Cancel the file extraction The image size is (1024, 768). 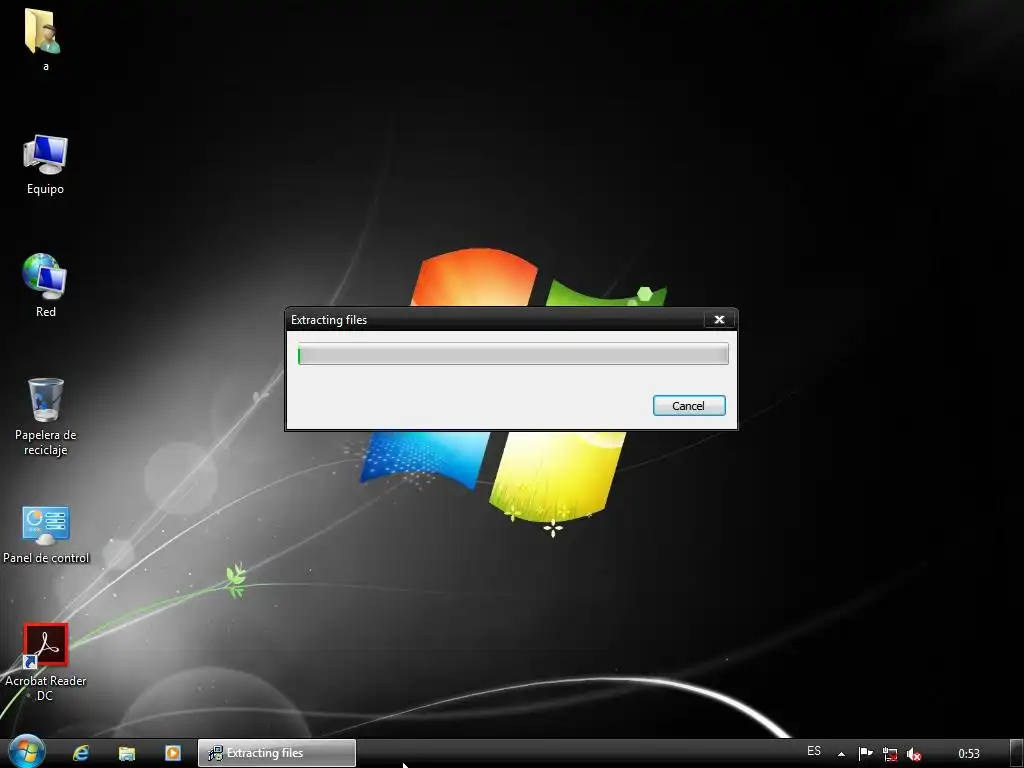689,406
